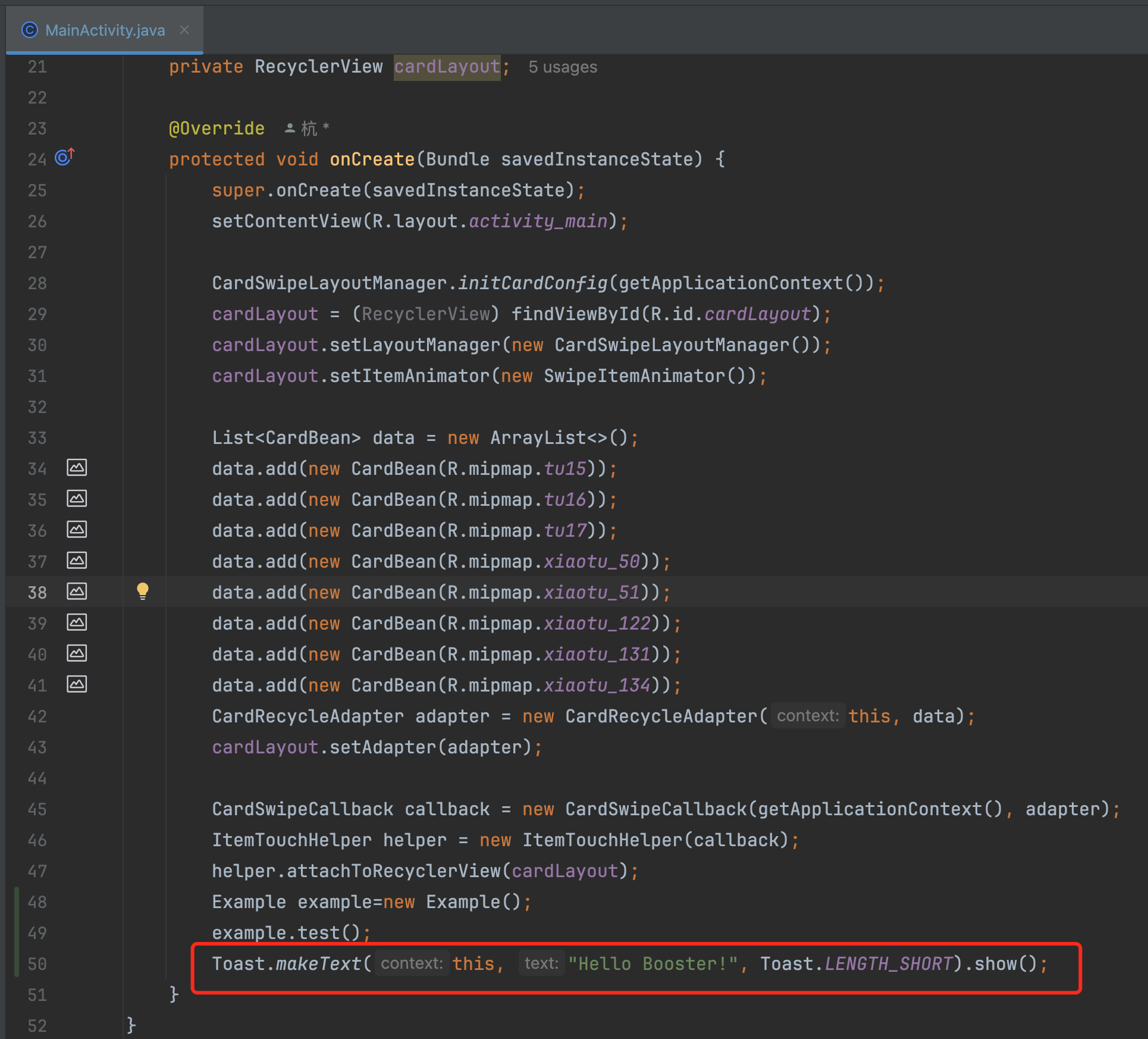Click the override gutter icon on line 24

(x=64, y=157)
